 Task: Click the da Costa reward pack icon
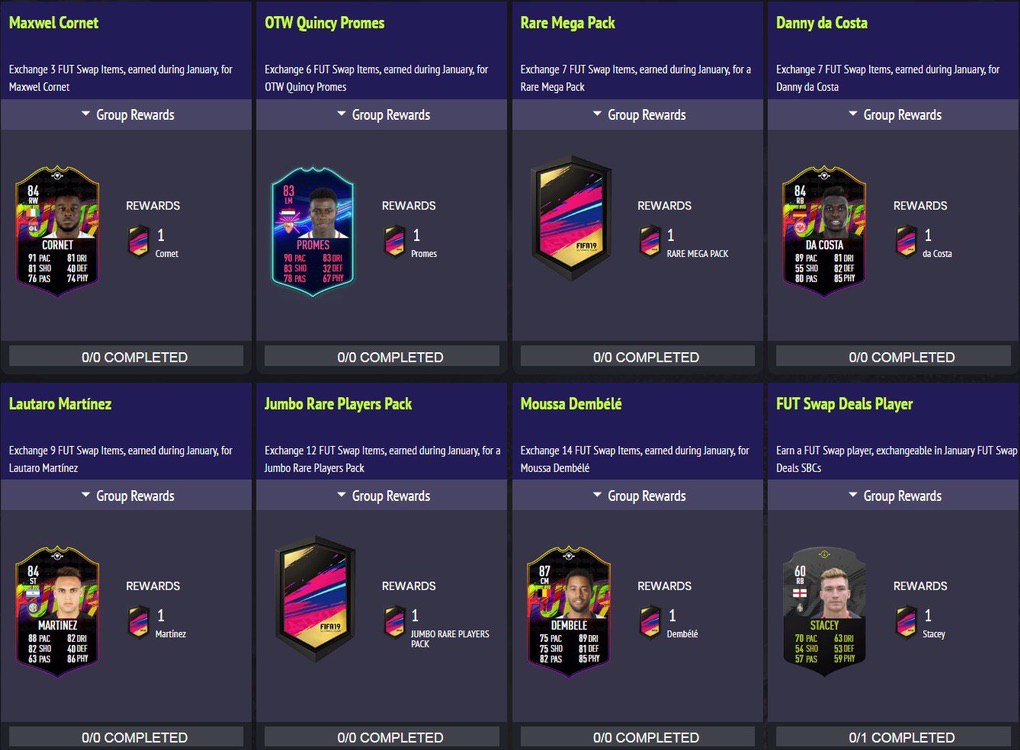(906, 241)
